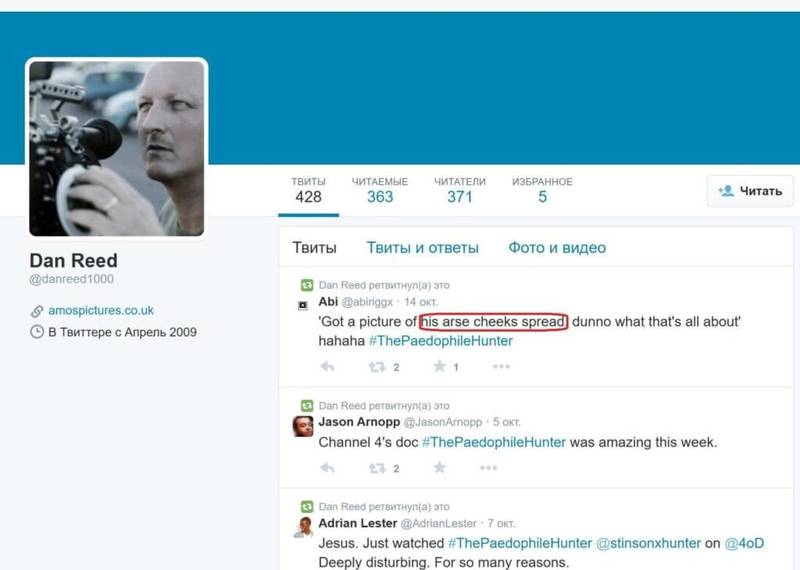Open more options dots on Jason Arnopp's tweet
This screenshot has width=800, height=570.
(x=488, y=467)
